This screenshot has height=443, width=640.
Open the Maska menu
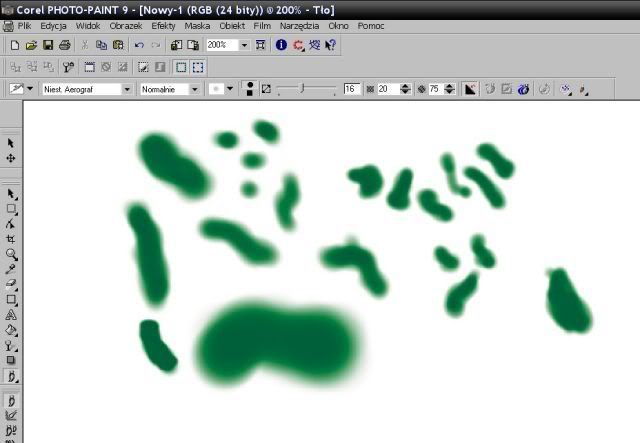pos(198,24)
